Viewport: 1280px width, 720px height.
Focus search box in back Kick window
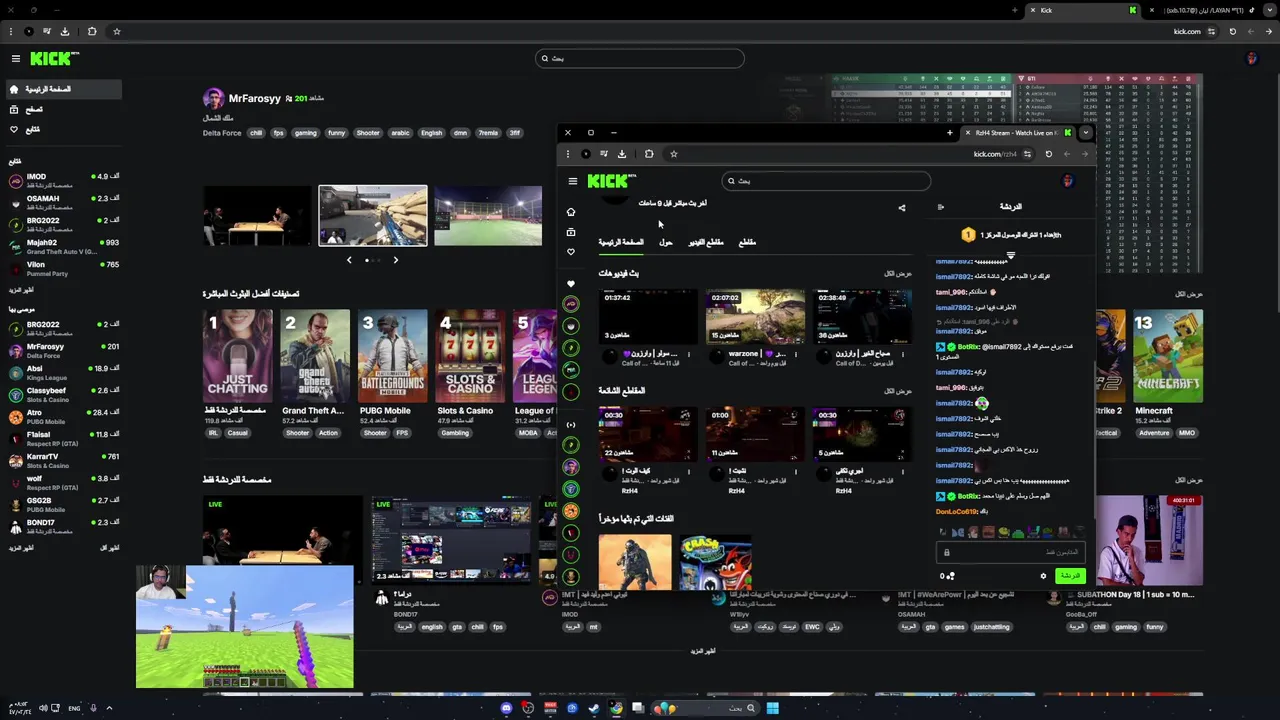(x=640, y=58)
